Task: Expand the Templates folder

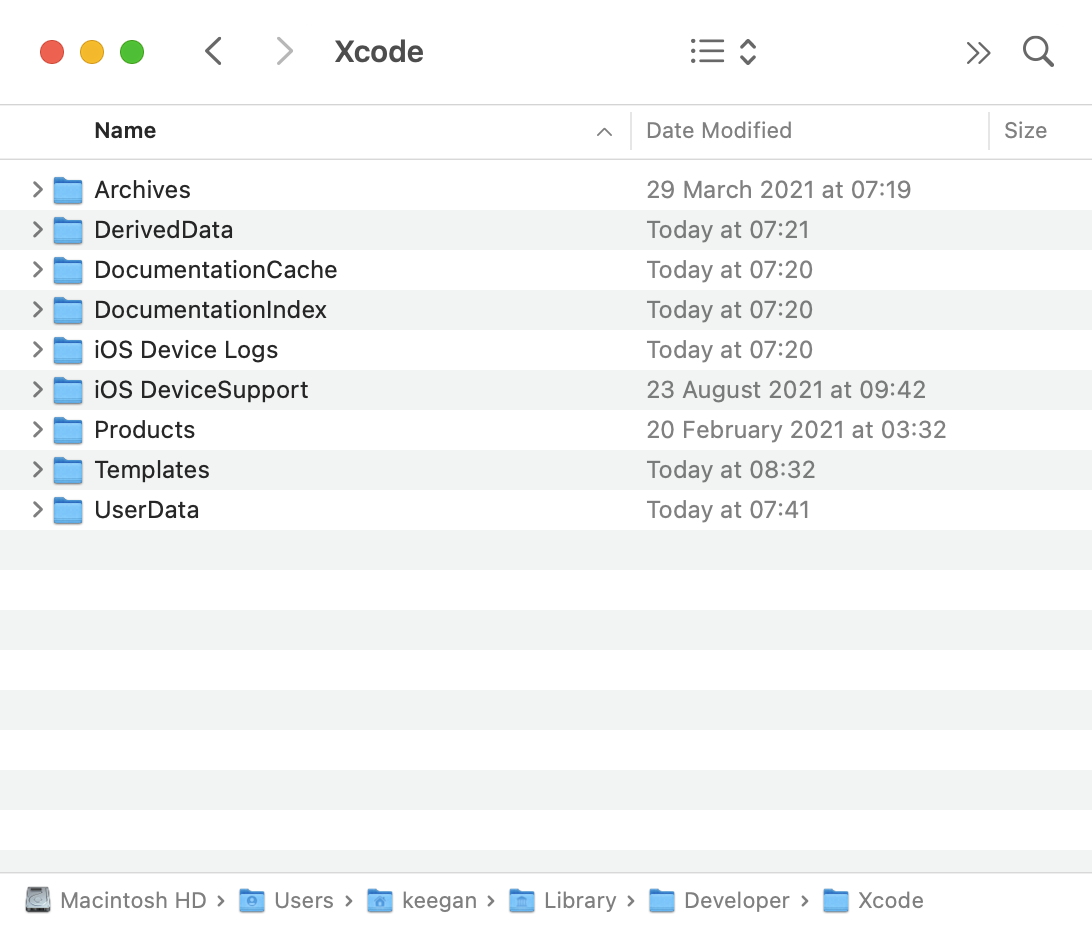Action: point(37,470)
